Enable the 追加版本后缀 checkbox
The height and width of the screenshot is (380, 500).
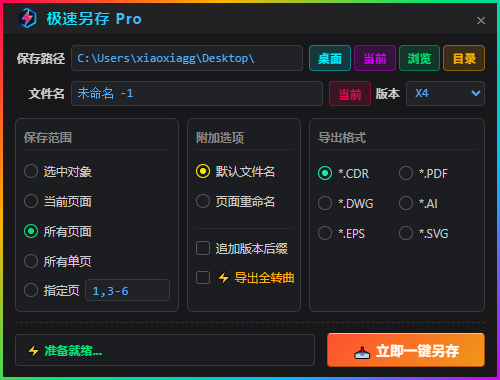[203, 248]
